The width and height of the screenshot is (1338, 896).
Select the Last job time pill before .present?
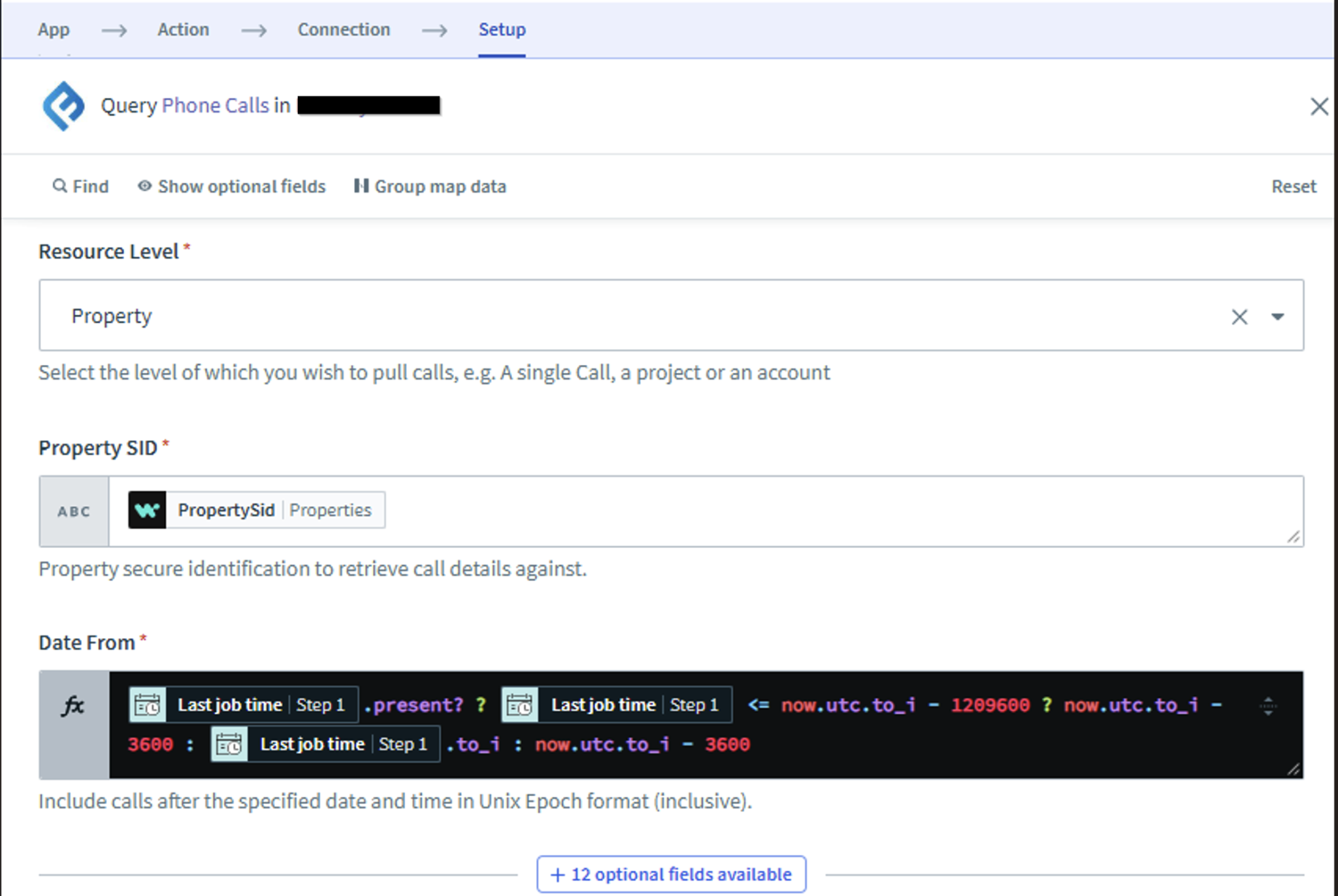click(243, 705)
